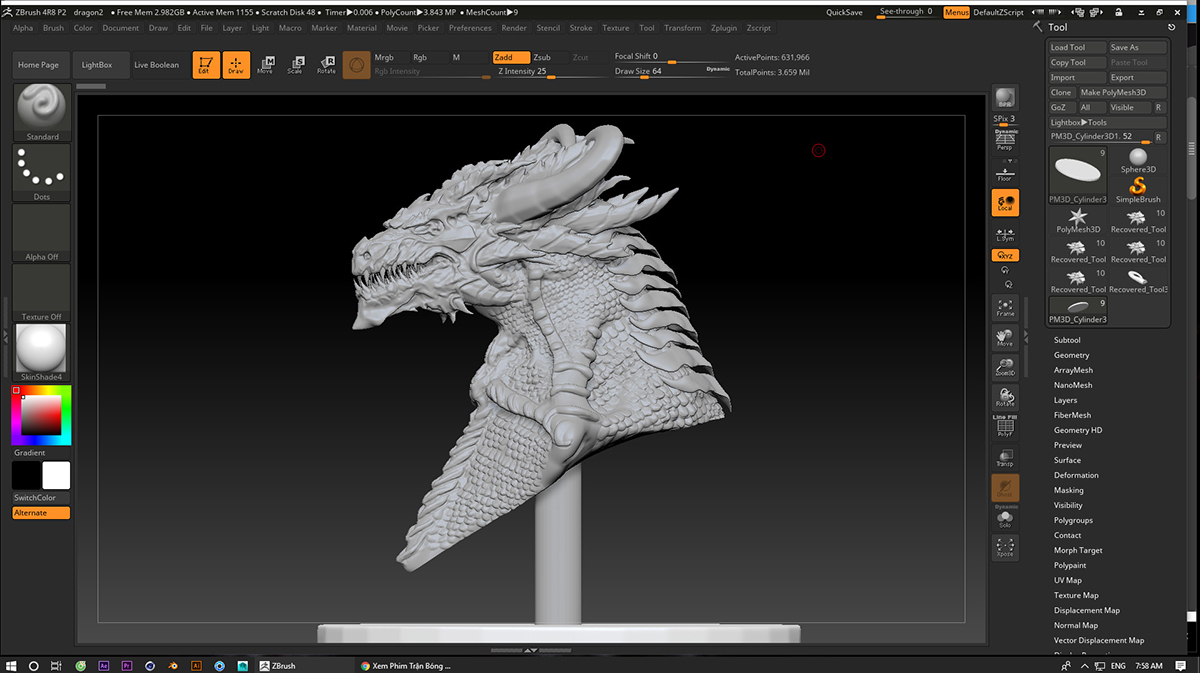The image size is (1200, 673).
Task: Expand the Geometry palette section
Action: 1071,355
